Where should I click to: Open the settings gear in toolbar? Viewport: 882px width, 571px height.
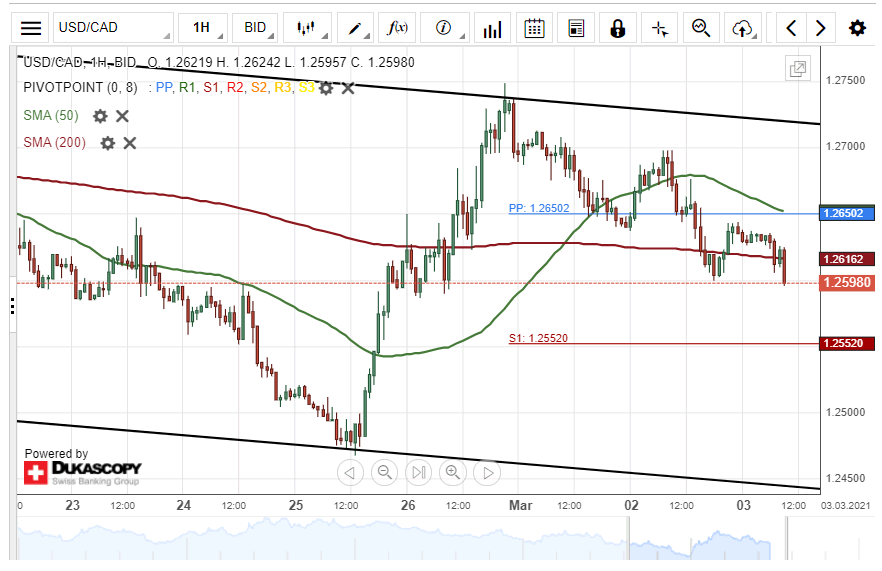coord(857,28)
